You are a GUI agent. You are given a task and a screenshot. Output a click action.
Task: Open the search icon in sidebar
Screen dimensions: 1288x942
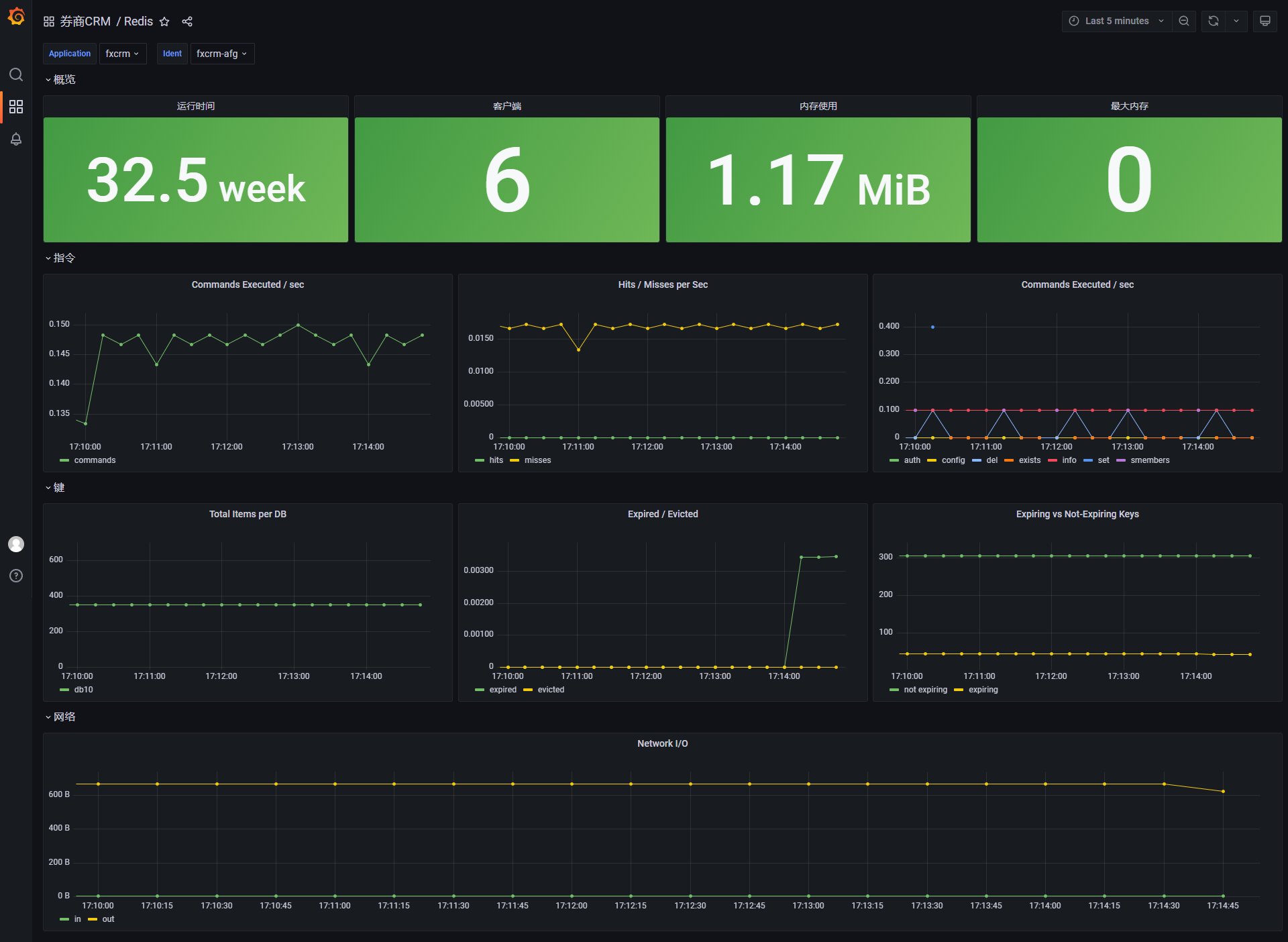click(16, 74)
